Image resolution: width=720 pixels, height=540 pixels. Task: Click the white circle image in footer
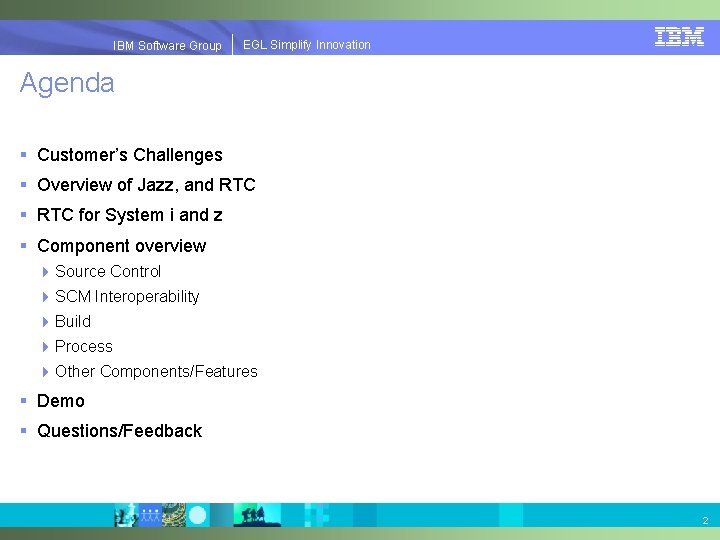[x=197, y=515]
